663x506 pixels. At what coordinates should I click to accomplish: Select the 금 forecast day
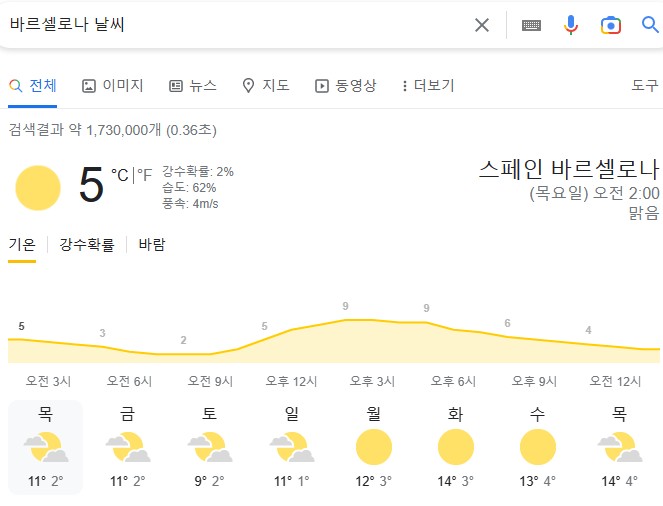click(127, 447)
